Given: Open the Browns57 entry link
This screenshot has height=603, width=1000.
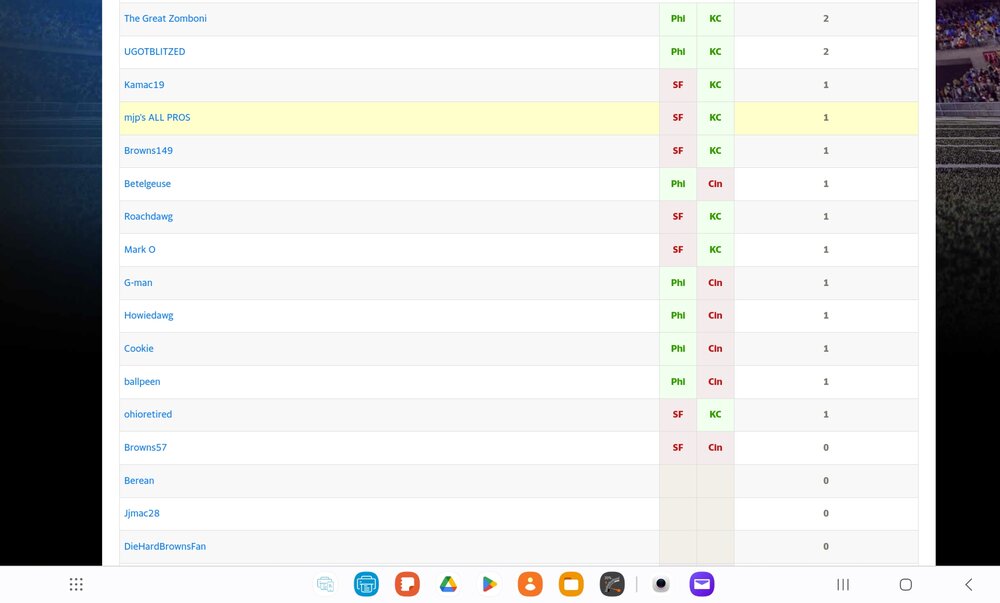Looking at the screenshot, I should [x=145, y=447].
